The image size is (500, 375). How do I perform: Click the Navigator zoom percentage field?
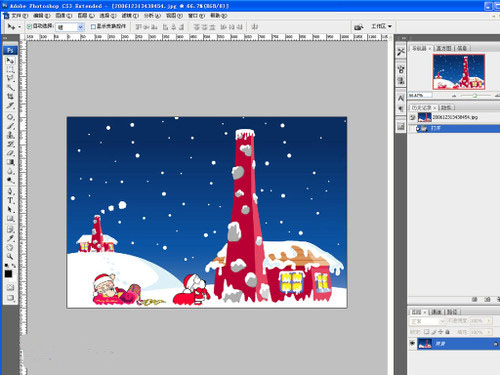[420, 96]
